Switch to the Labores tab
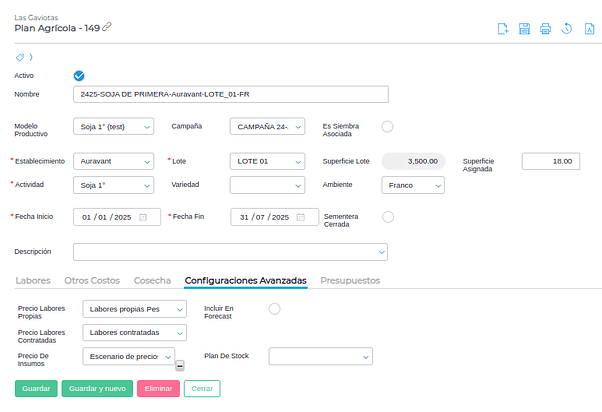This screenshot has height=412, width=602. (x=33, y=281)
